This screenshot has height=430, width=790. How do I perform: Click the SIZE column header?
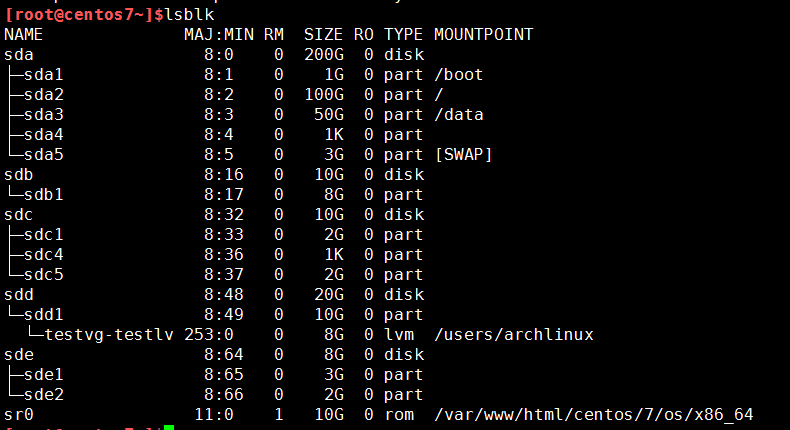pyautogui.click(x=323, y=34)
